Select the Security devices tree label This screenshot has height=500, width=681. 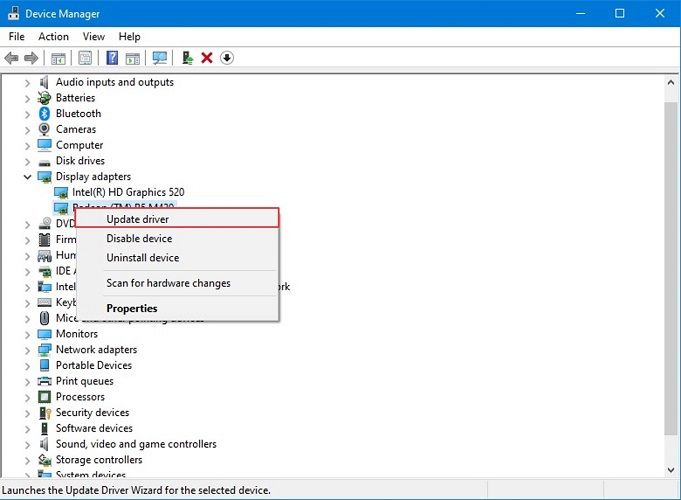[x=93, y=412]
